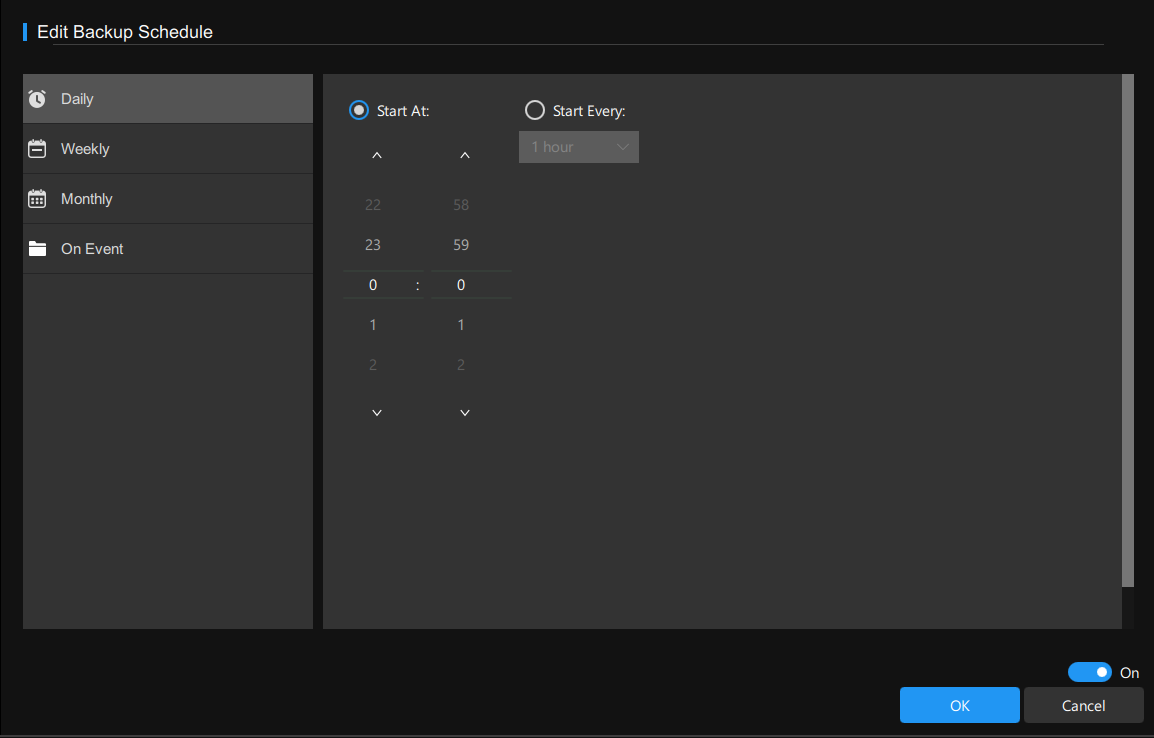1154x738 pixels.
Task: Click the selected hour value 0
Action: 373,285
